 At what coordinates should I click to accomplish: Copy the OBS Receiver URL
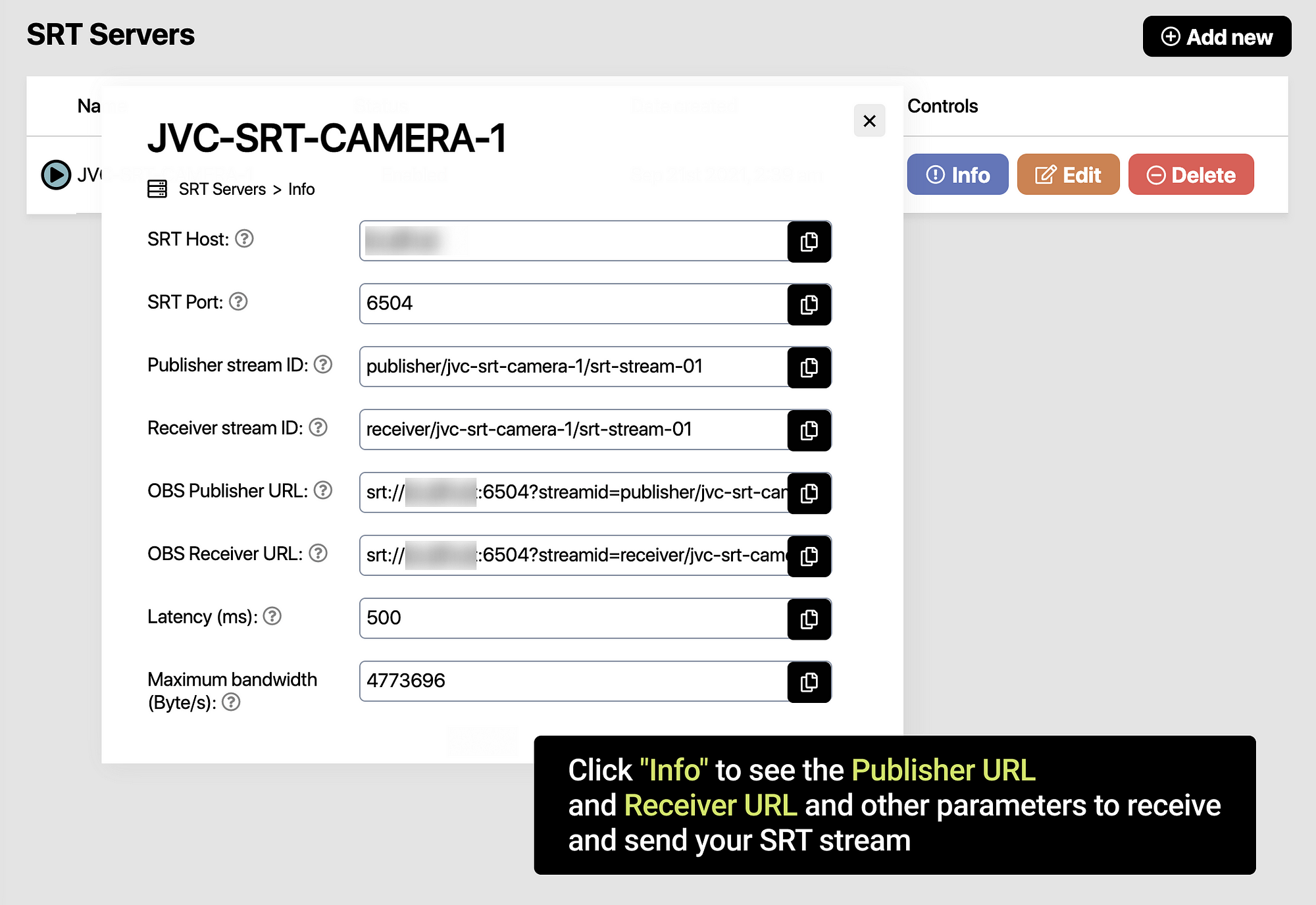point(809,556)
